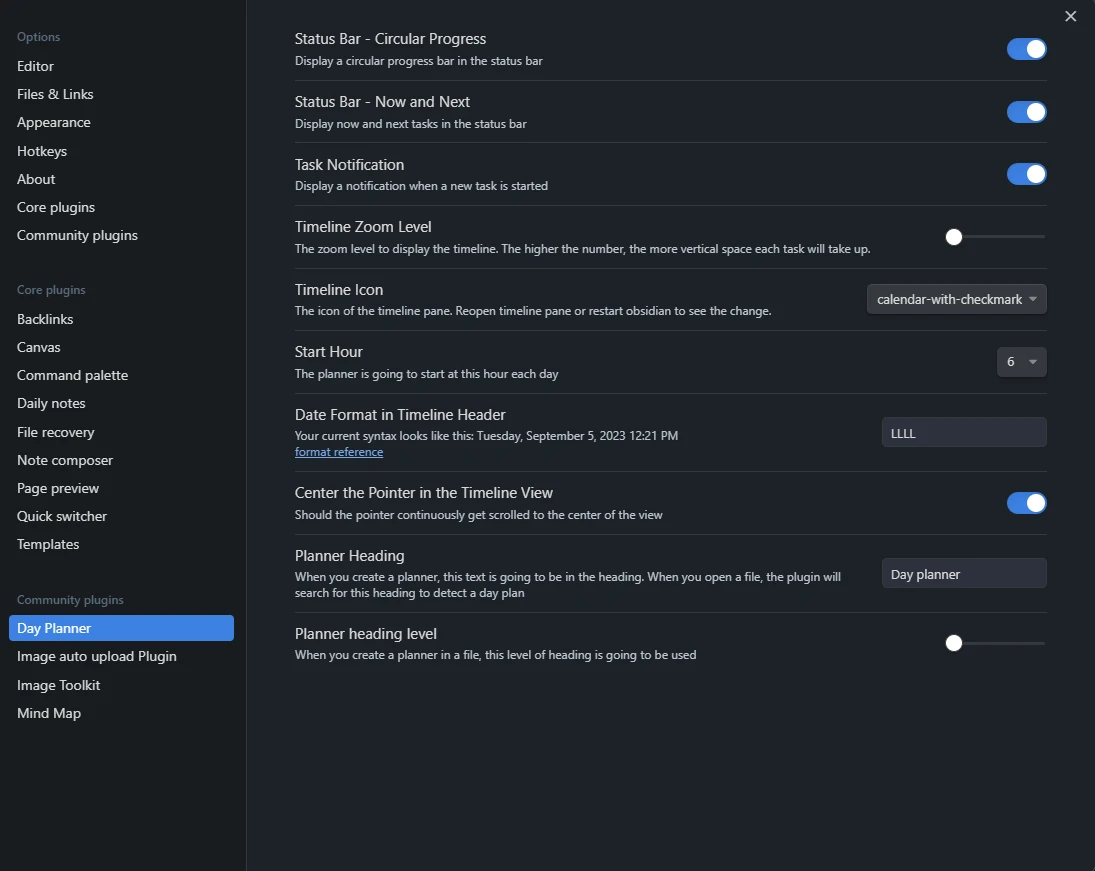Turn off Task Notification toggle

1026,174
